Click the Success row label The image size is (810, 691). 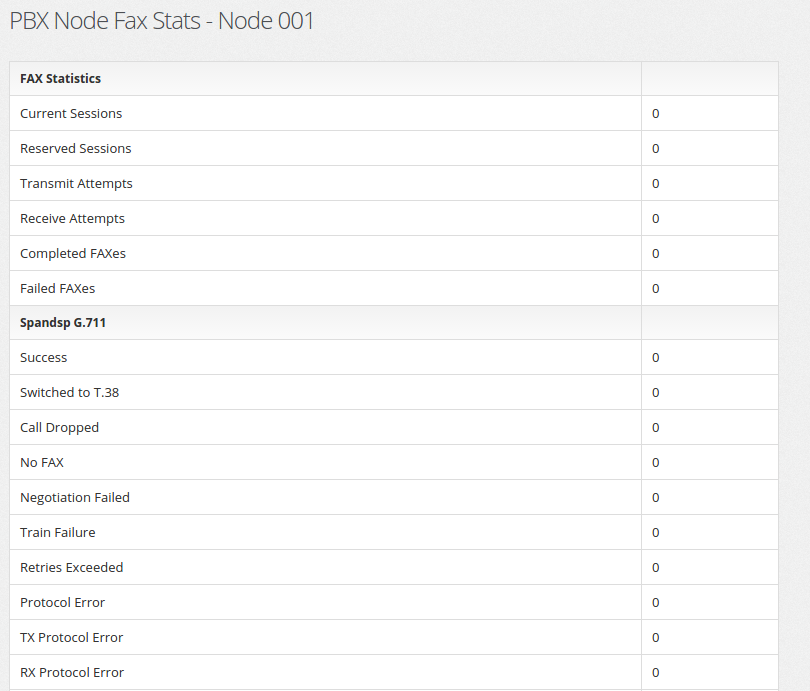tap(43, 358)
